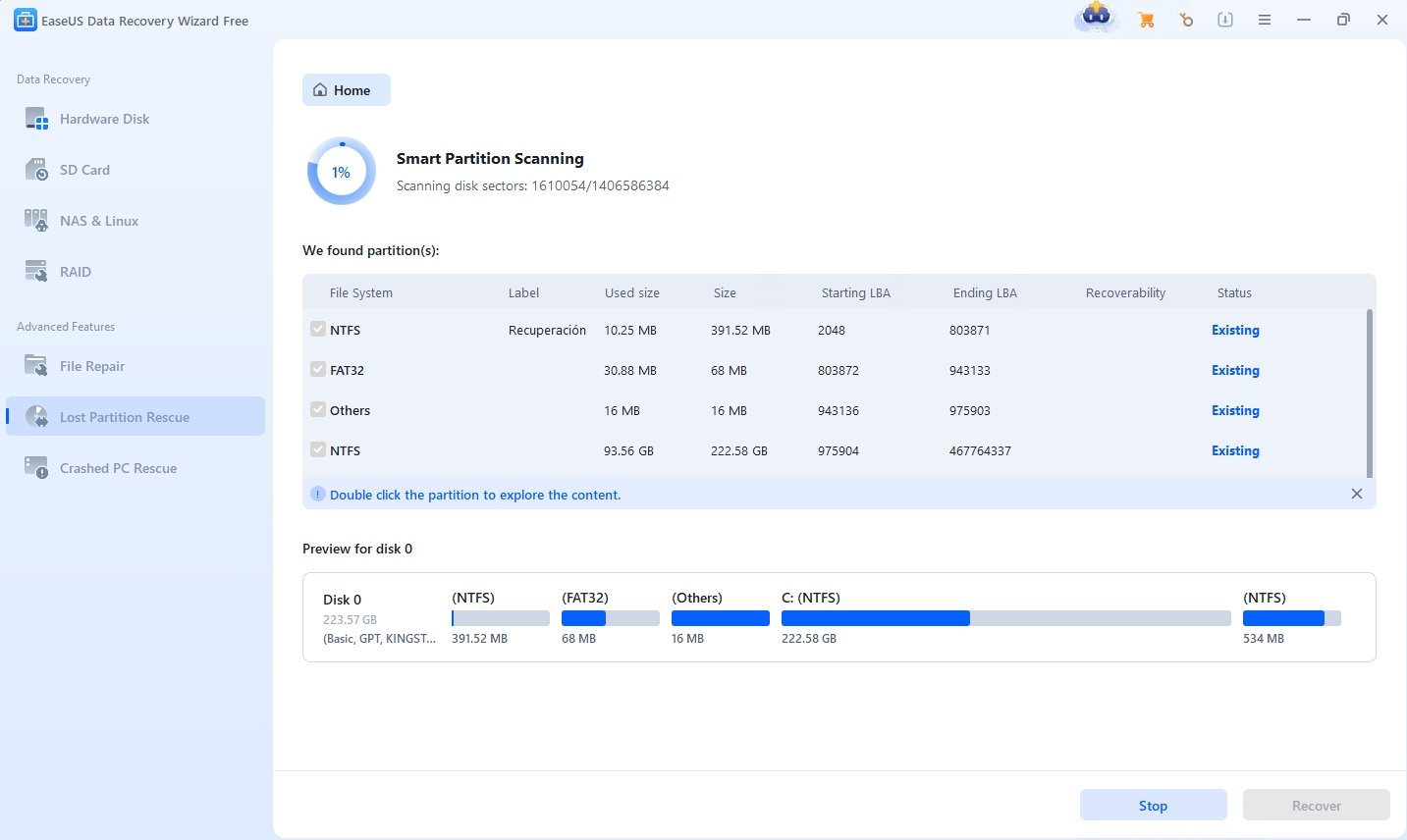Click the license key activation icon
Image resolution: width=1407 pixels, height=840 pixels.
coord(1185,19)
